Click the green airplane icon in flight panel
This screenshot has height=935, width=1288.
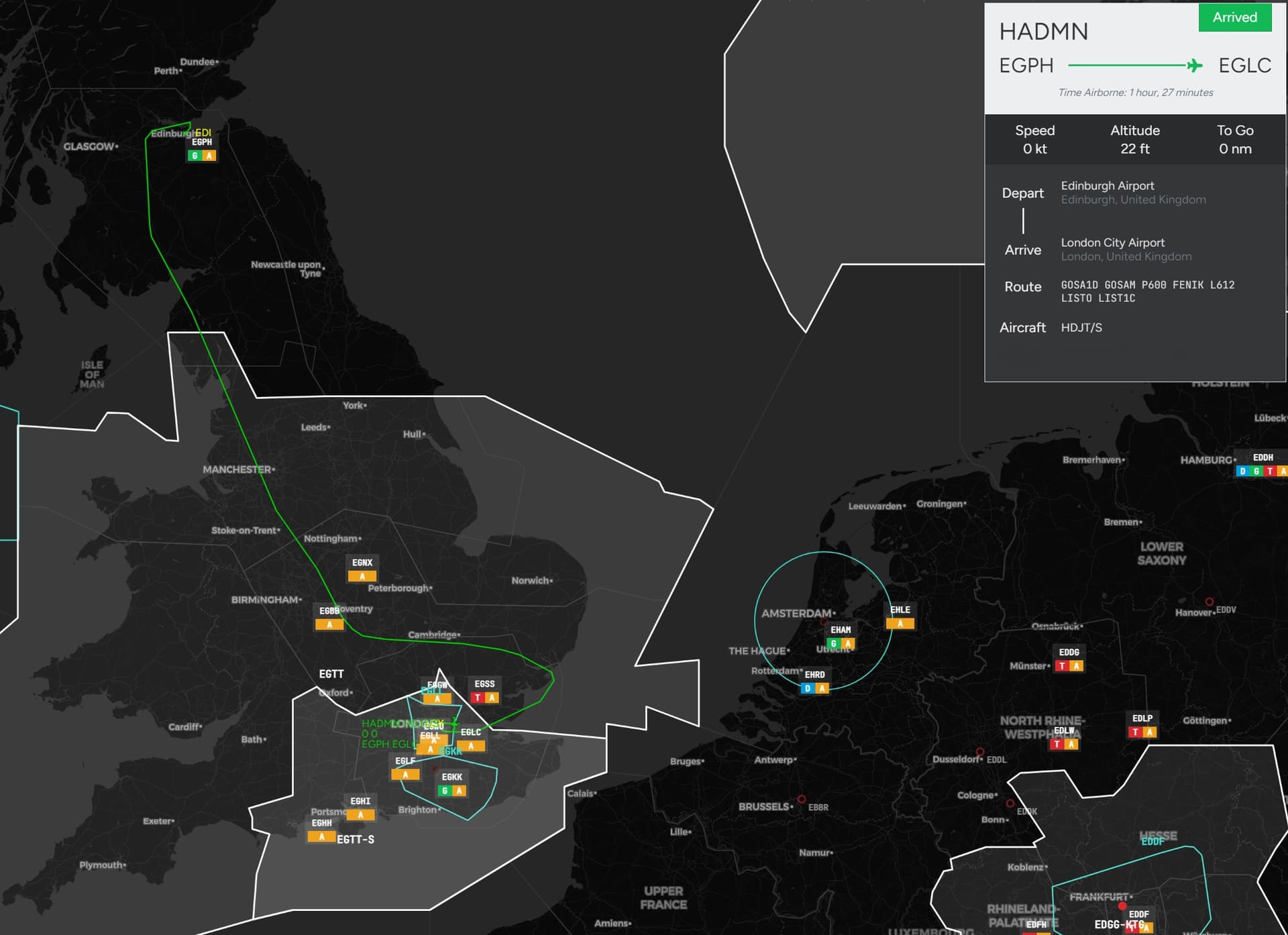[1194, 65]
